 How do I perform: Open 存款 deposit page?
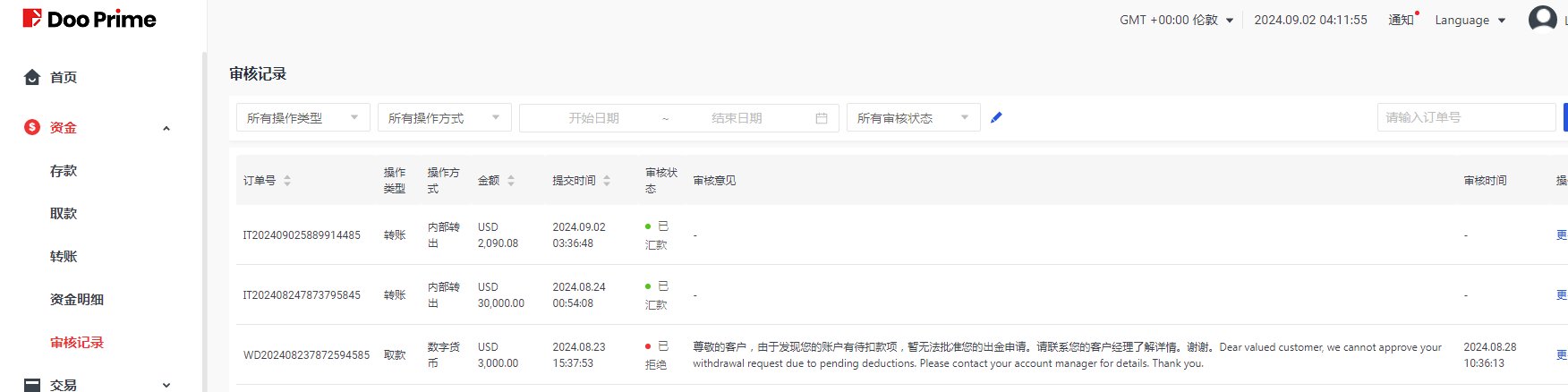64,170
